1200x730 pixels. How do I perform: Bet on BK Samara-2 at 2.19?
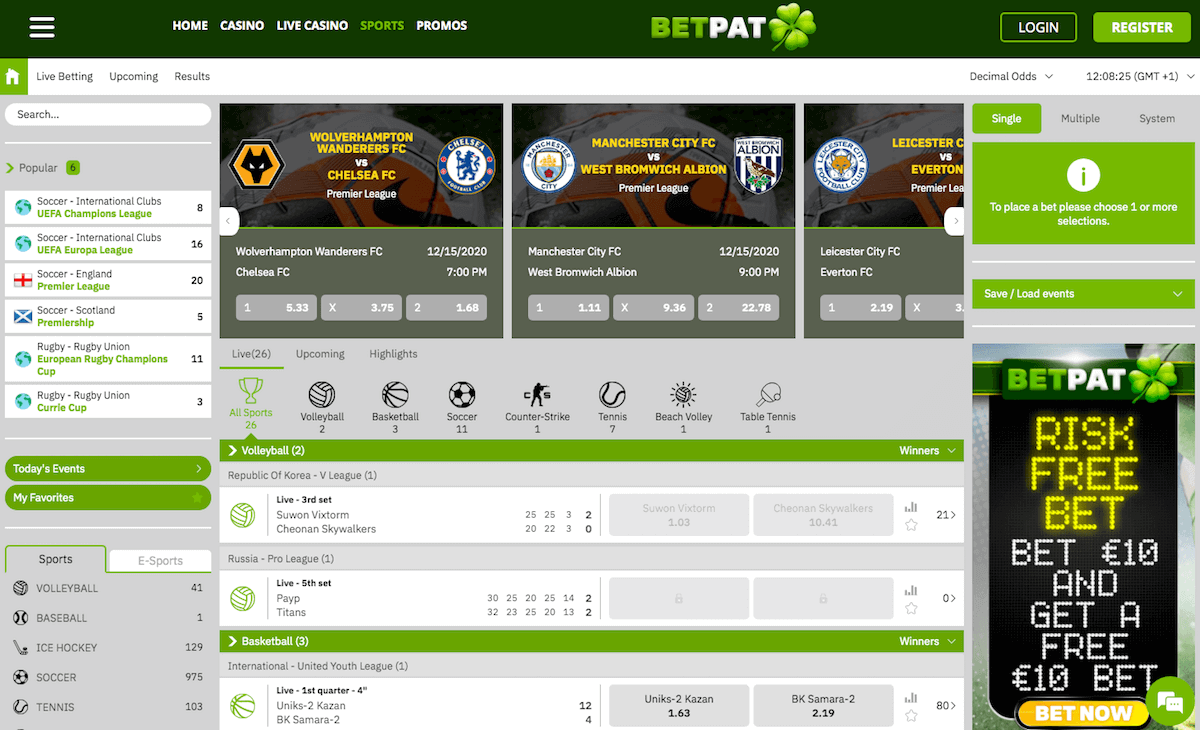[823, 706]
